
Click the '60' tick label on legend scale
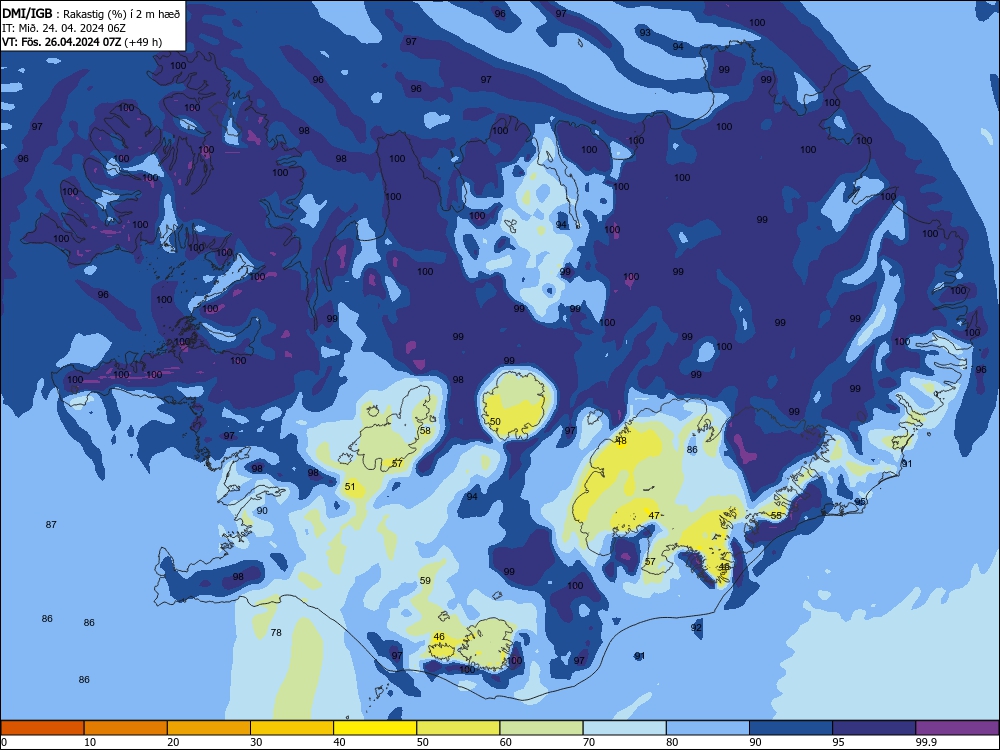(x=506, y=742)
